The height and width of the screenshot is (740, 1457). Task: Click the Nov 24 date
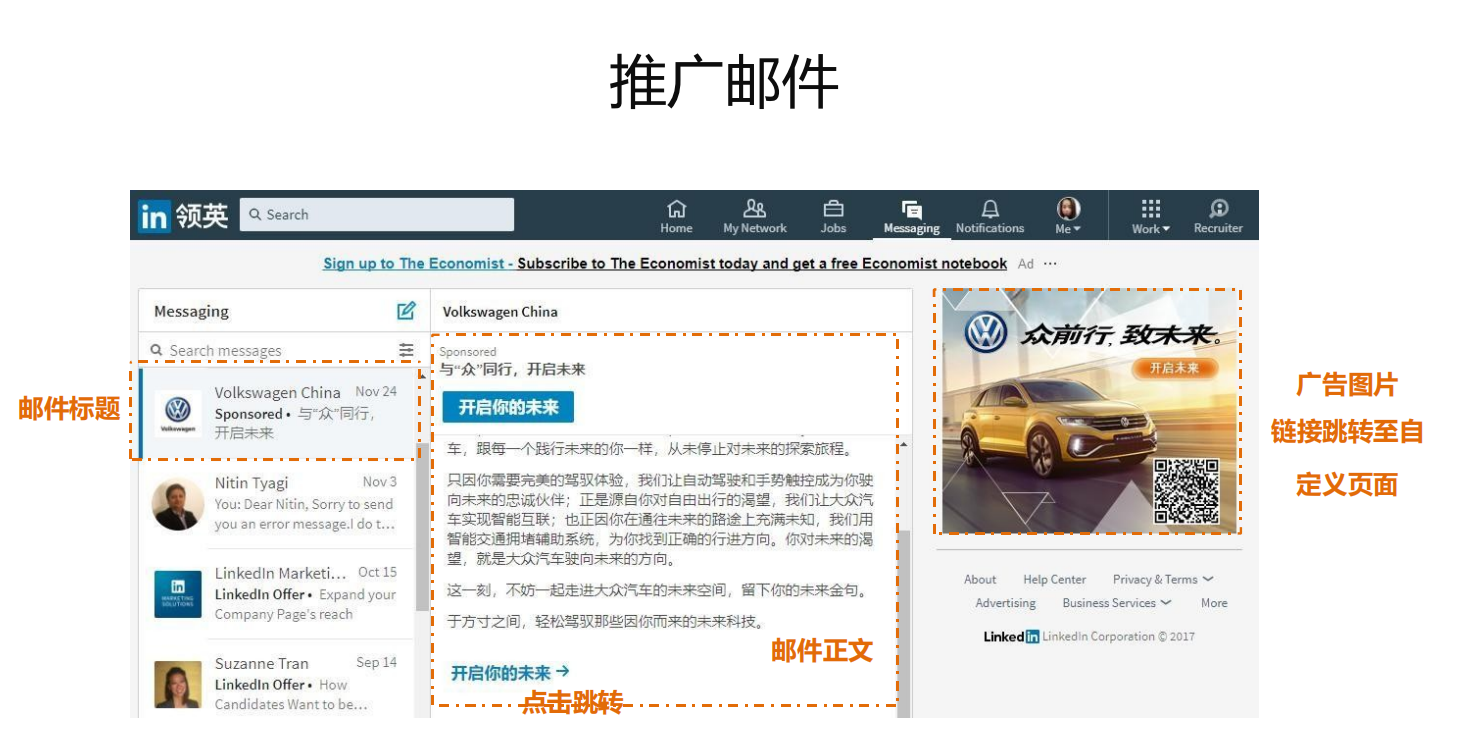point(376,391)
